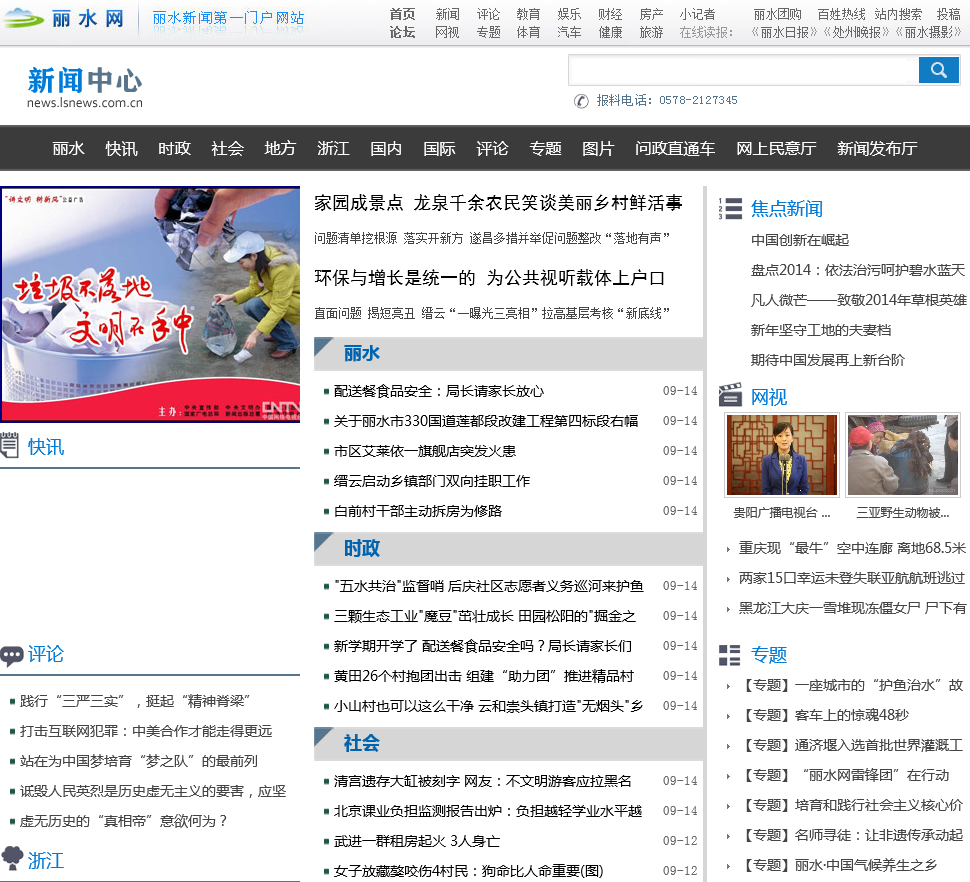This screenshot has width=970, height=882.
Task: Open 武进一群租房起火 3人身亡 article
Action: (417, 841)
